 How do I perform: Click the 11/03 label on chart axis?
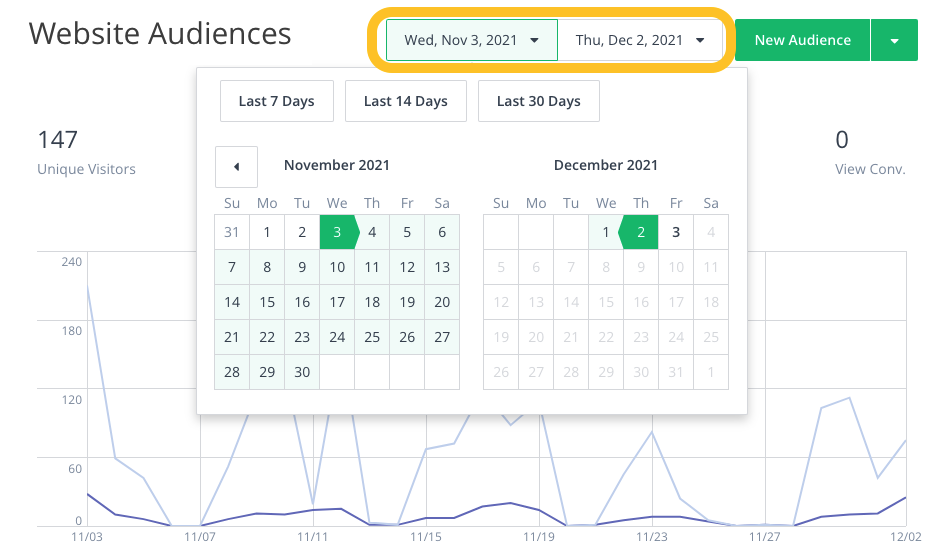87,537
